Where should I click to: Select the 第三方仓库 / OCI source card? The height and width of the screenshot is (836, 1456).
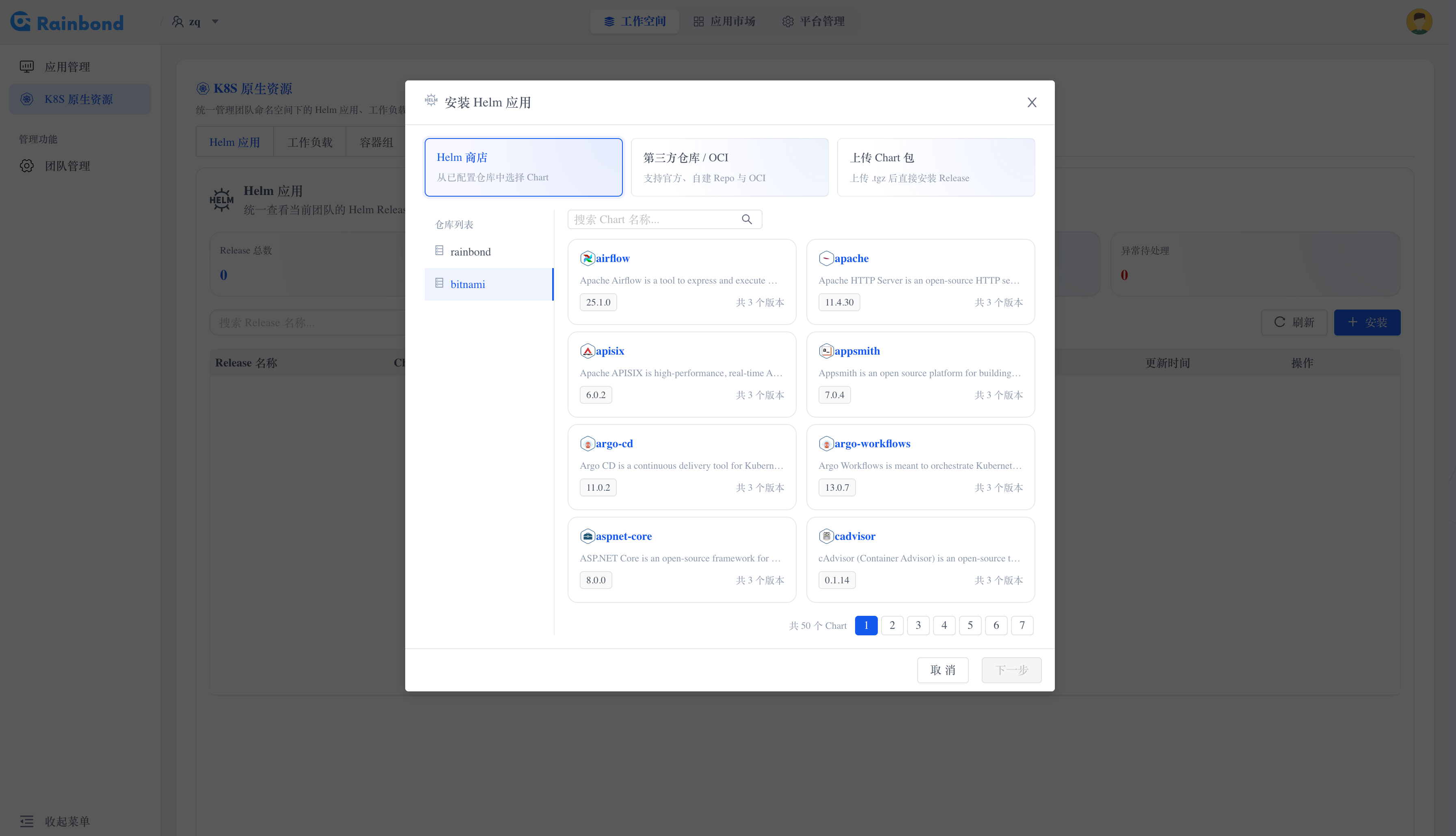[x=730, y=167]
